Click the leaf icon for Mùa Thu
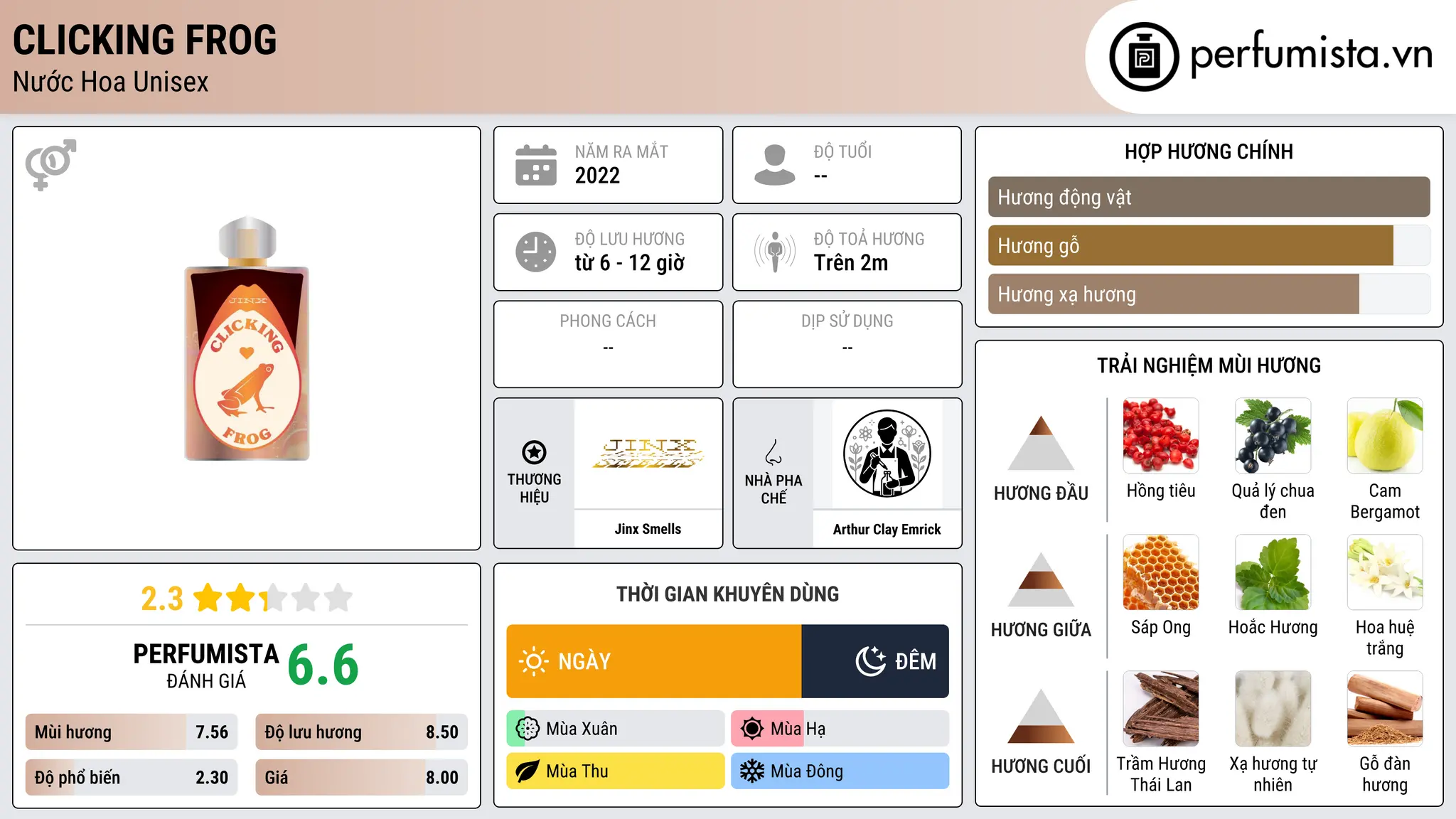Screen dimensions: 1456x819 pyautogui.click(x=528, y=771)
